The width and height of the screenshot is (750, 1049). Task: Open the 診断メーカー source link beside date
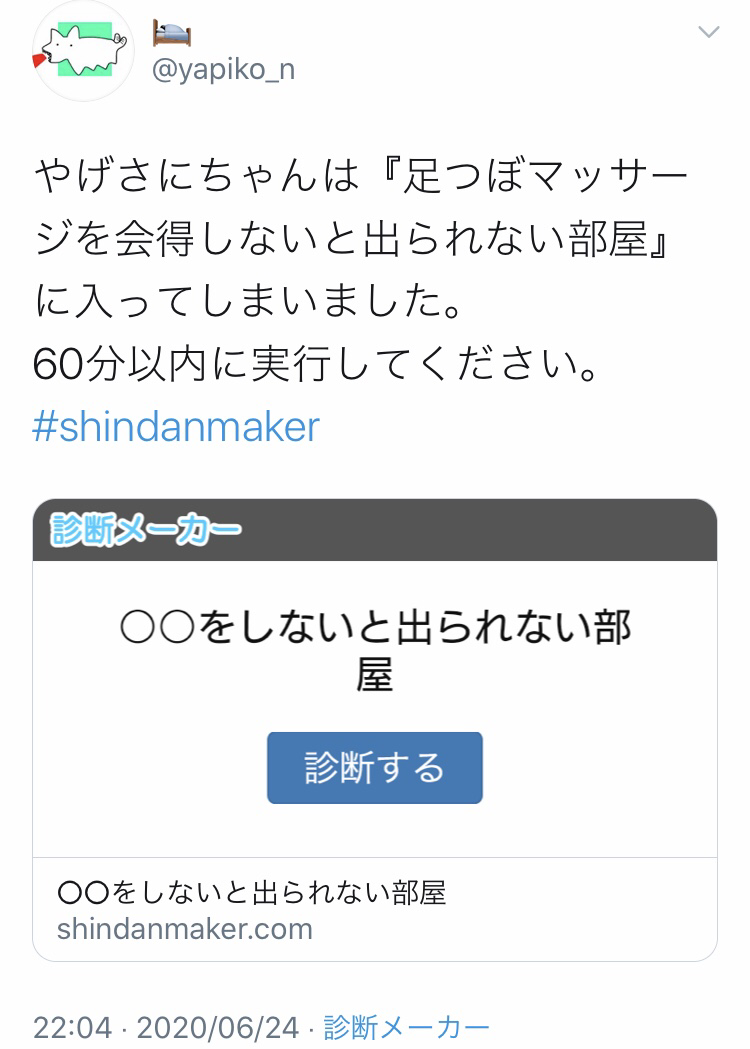point(406,1028)
